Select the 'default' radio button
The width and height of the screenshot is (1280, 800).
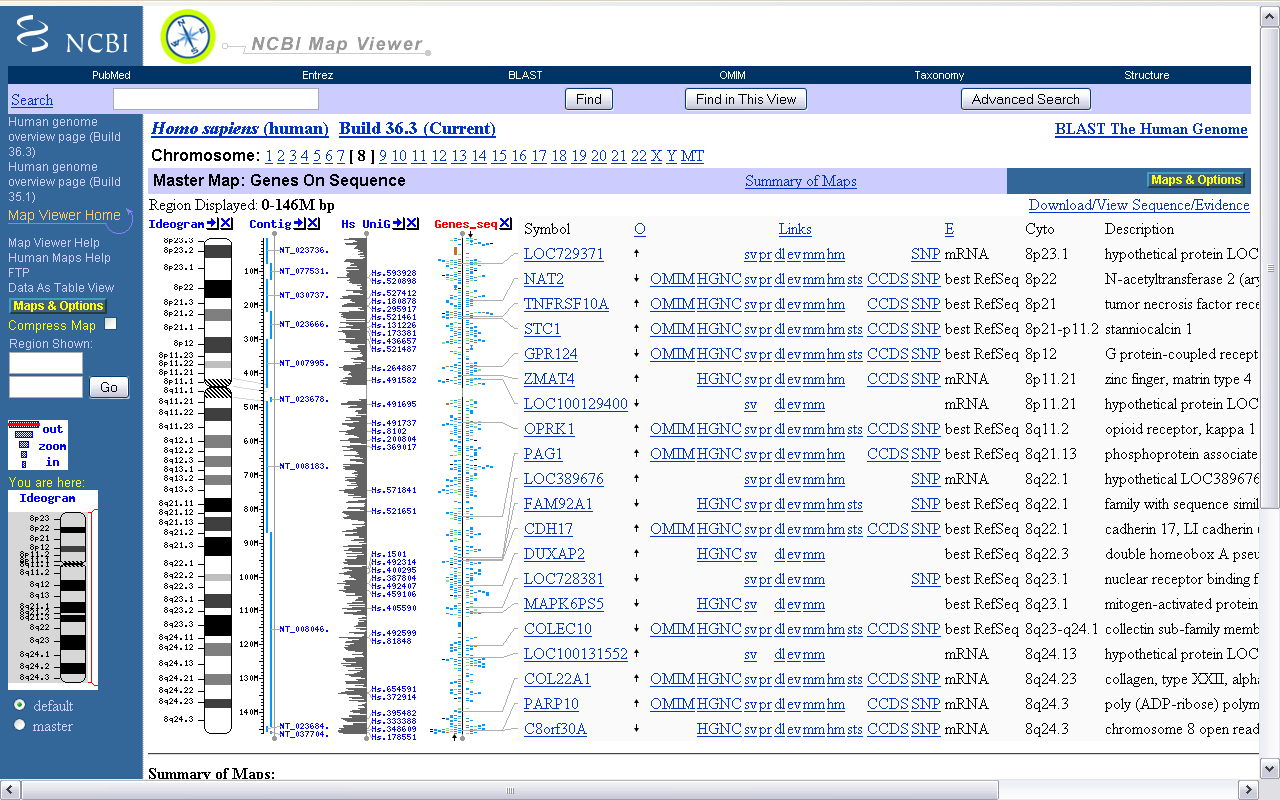[x=20, y=705]
